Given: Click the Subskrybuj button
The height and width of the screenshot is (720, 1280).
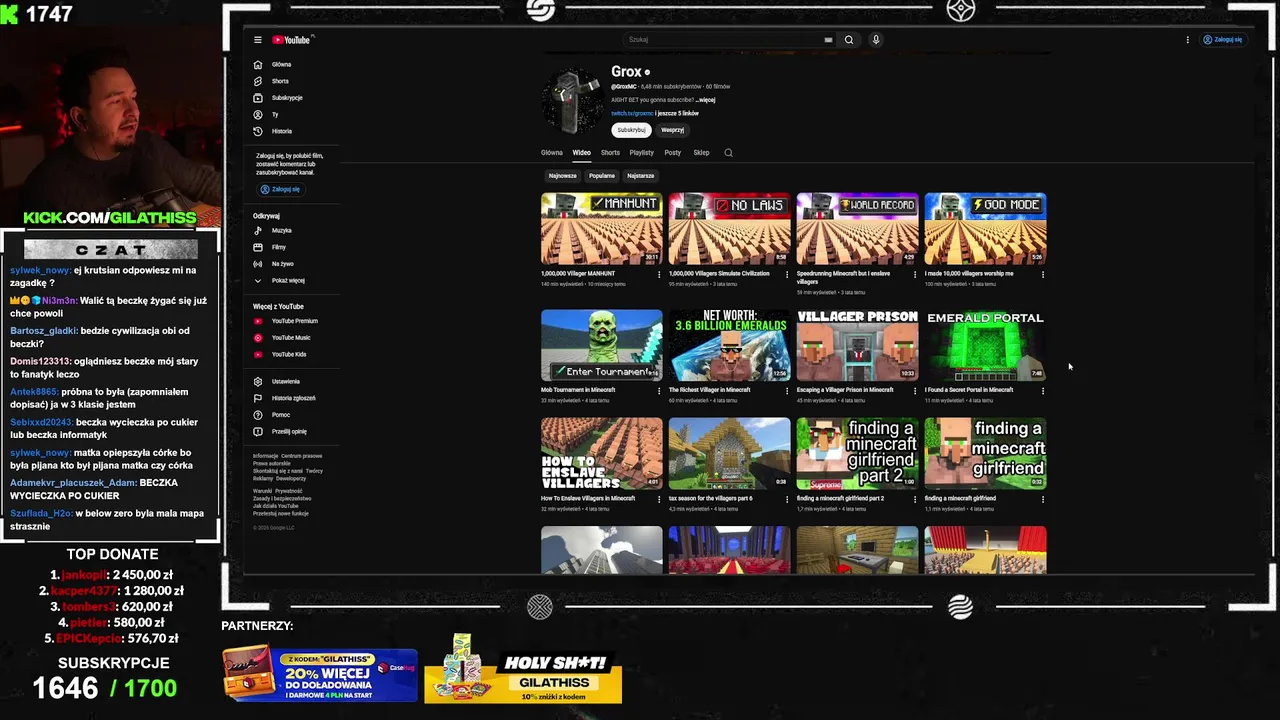Looking at the screenshot, I should pos(631,130).
